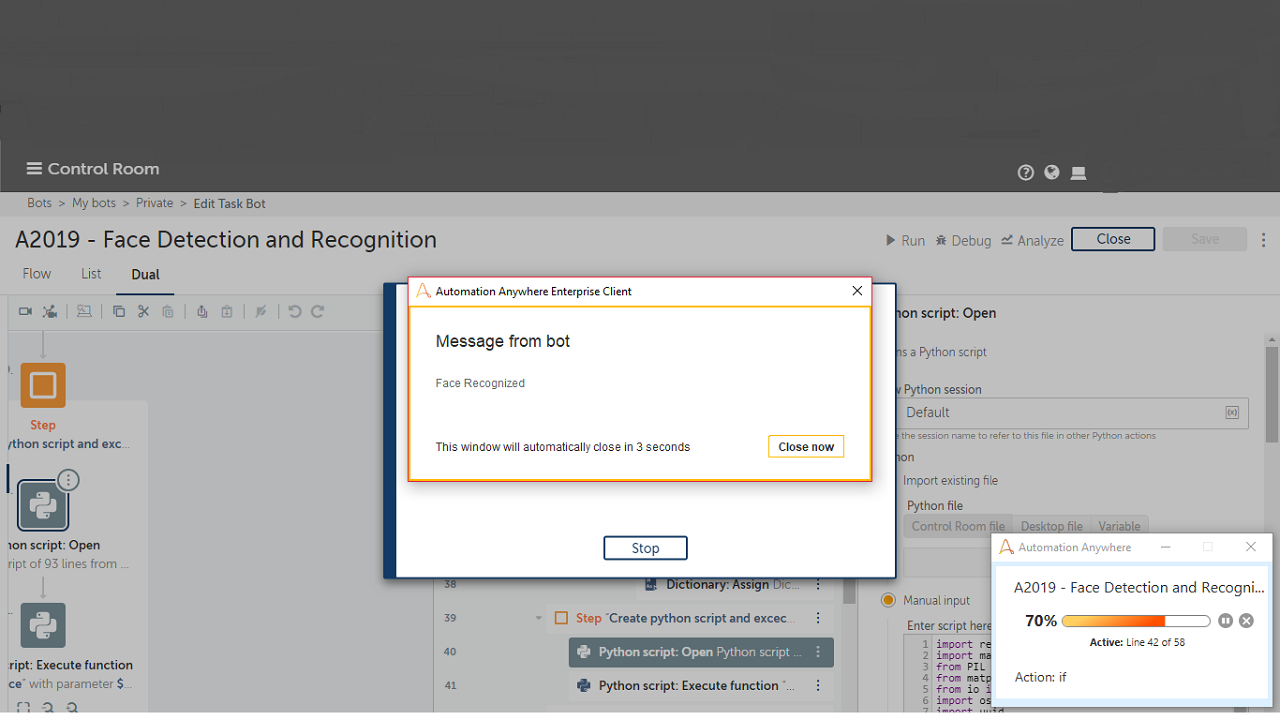The image size is (1280, 720).
Task: Pause the running bot in progress window
Action: pyautogui.click(x=1226, y=621)
